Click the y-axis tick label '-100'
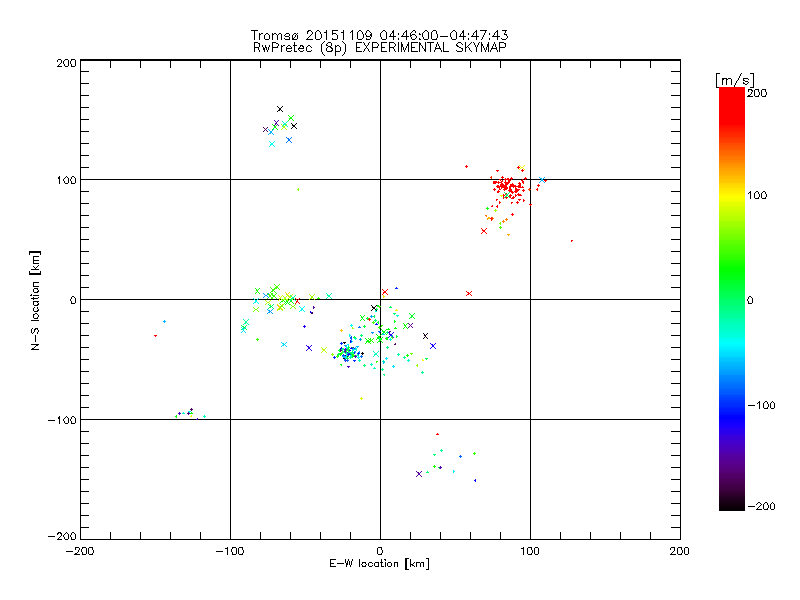 click(62, 420)
